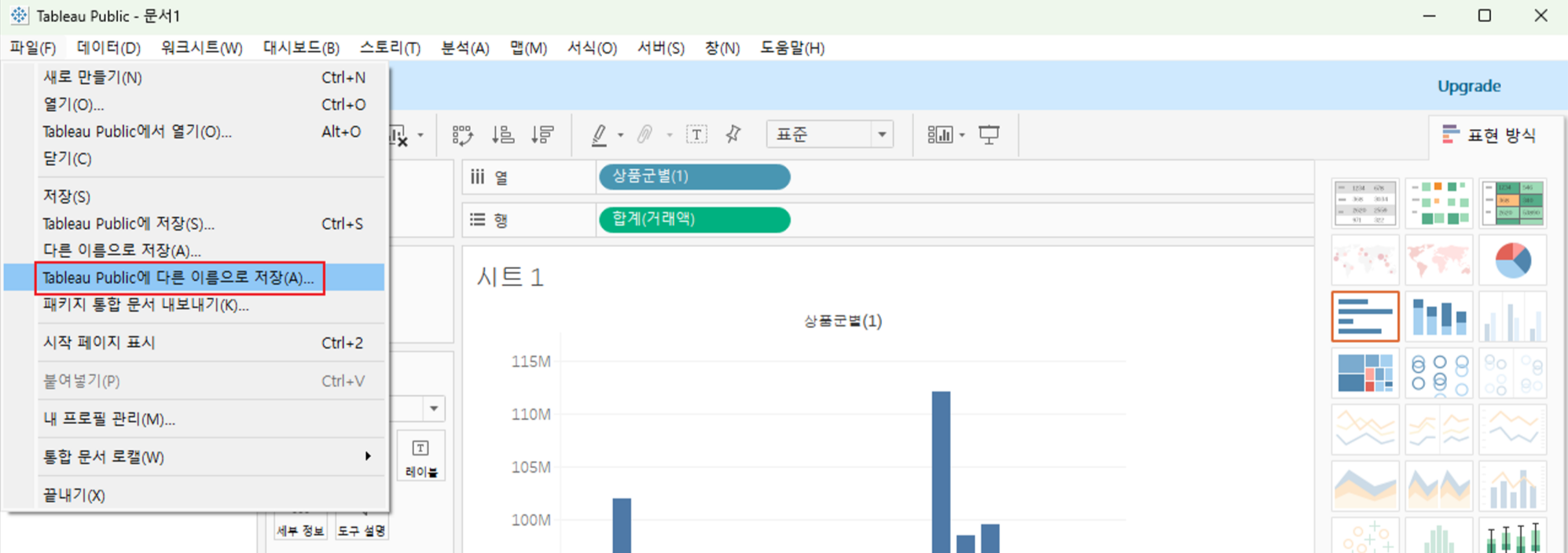Choose the symbol map chart type
Screen dimensions: 1568x553
click(x=1365, y=260)
